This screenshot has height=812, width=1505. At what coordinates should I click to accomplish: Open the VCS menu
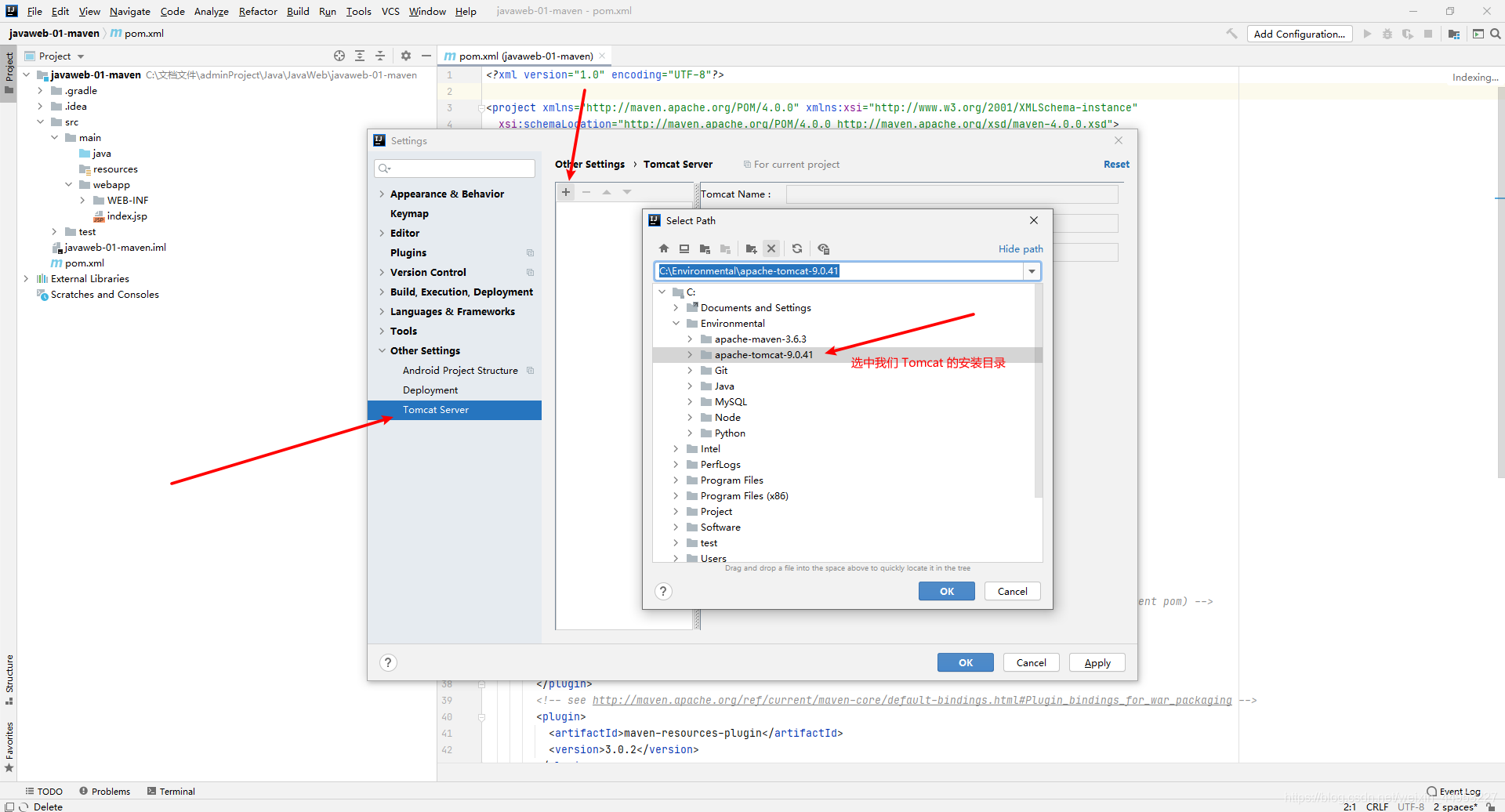[x=390, y=11]
